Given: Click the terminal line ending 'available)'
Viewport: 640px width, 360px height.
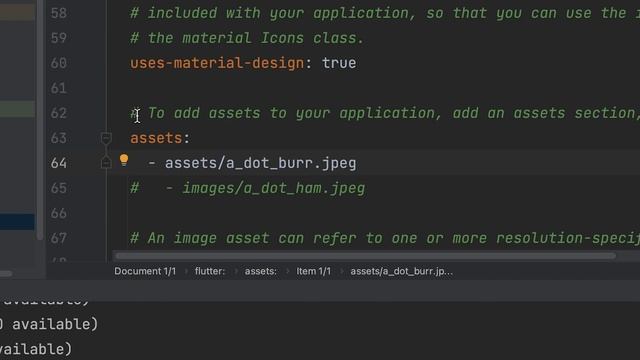Looking at the screenshot, I should pos(49,324).
